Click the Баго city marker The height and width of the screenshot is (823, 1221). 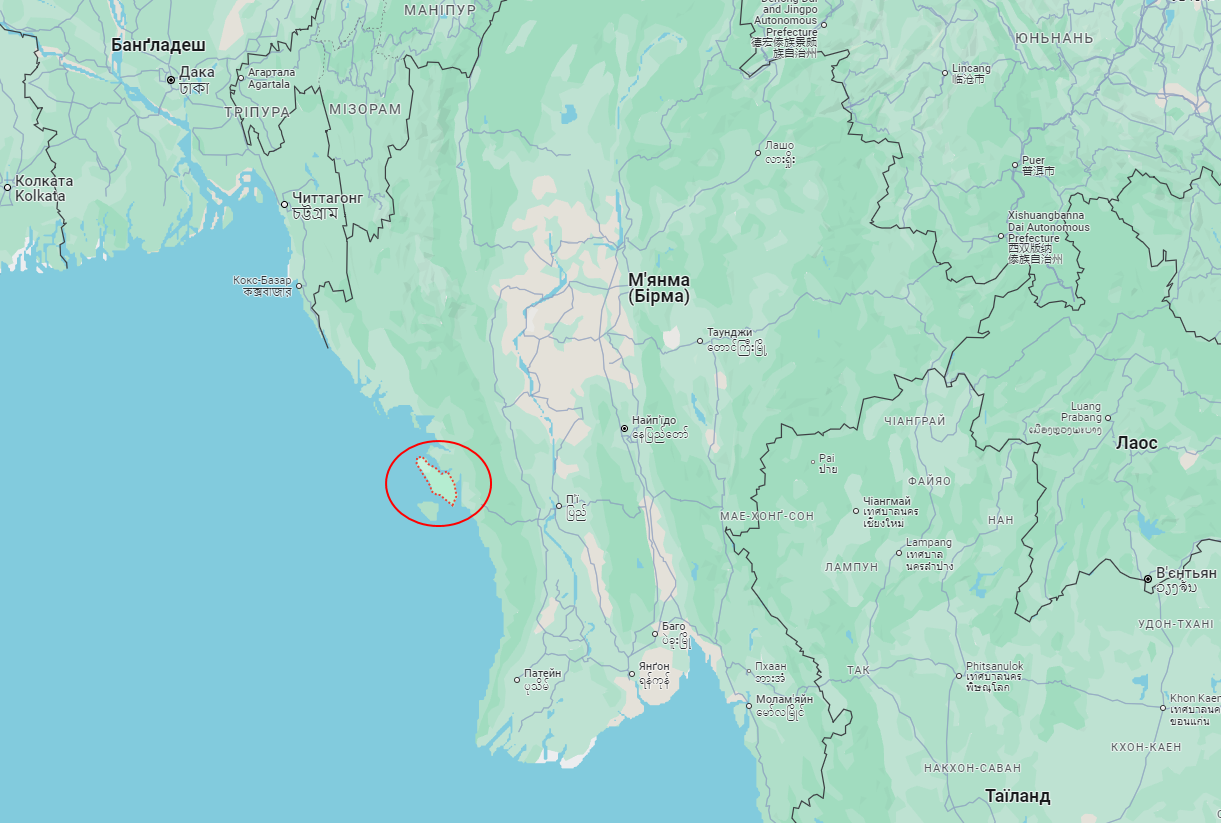coord(655,633)
